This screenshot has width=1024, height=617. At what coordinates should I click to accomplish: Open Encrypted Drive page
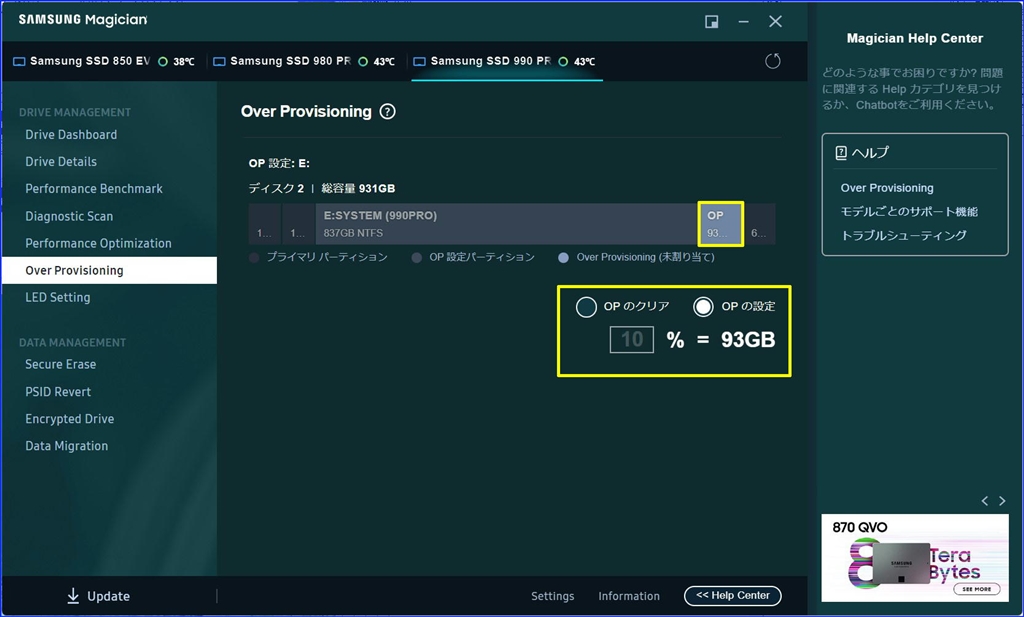(x=70, y=419)
